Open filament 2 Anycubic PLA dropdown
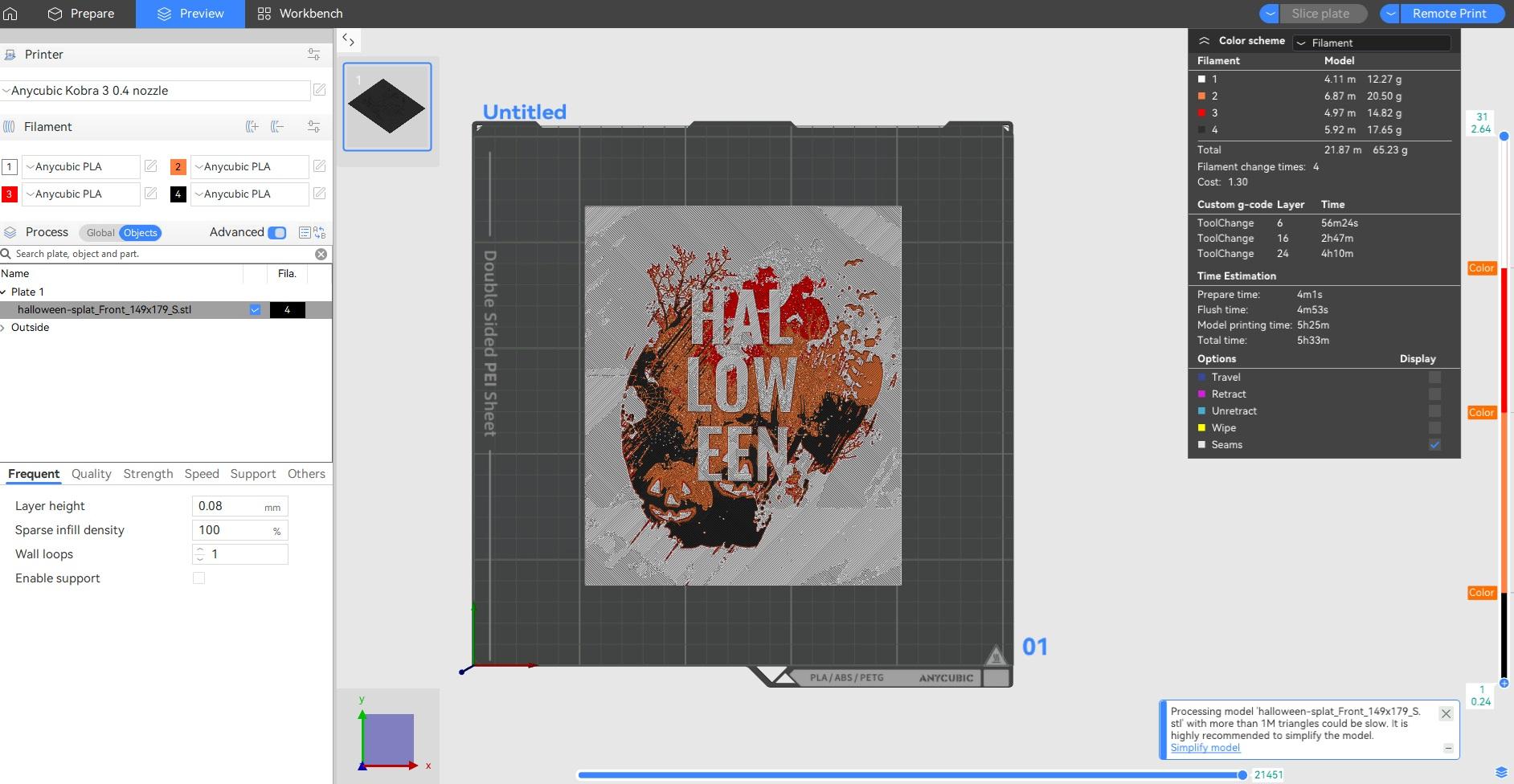 pyautogui.click(x=249, y=166)
